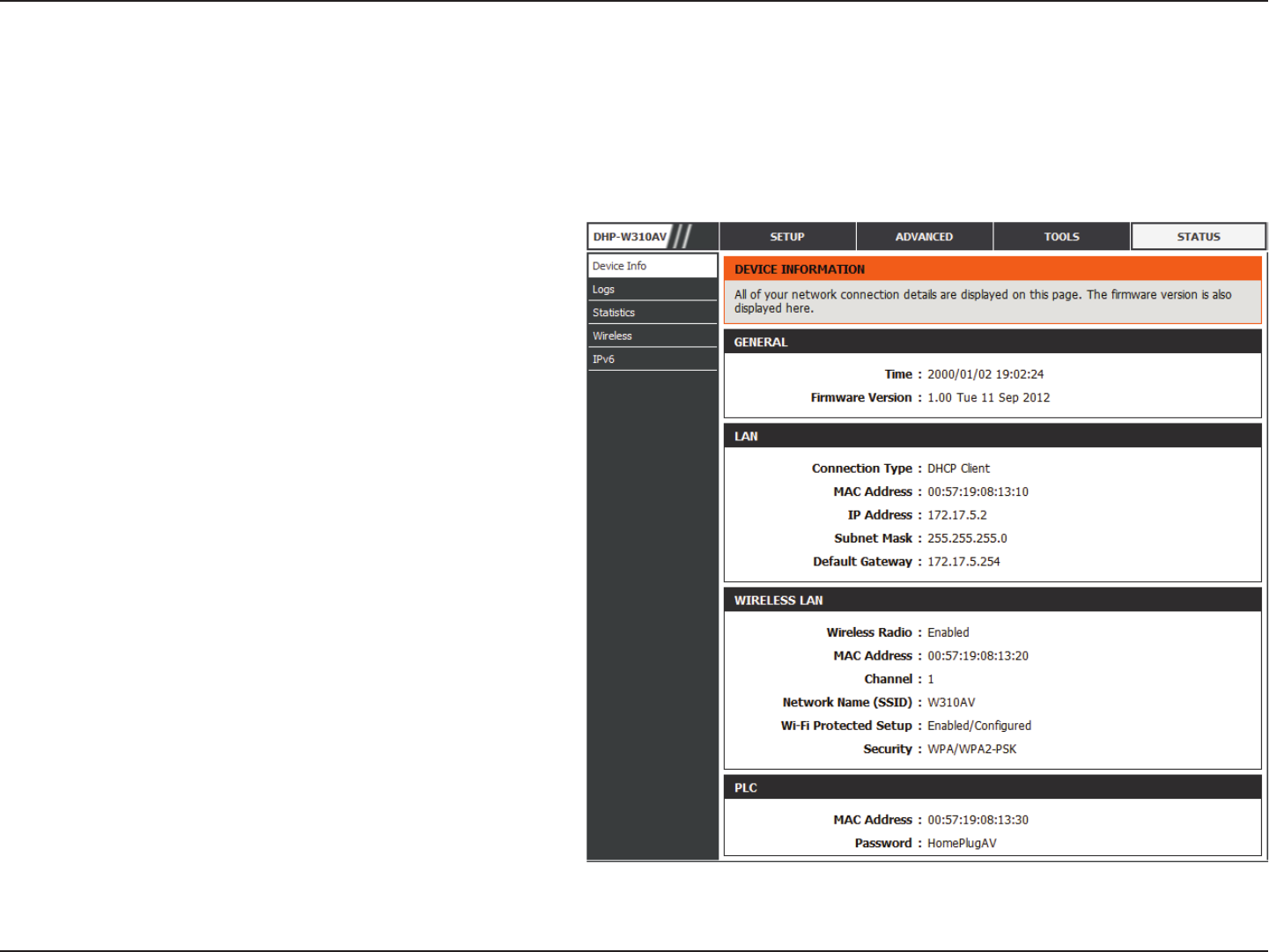
Task: Click the GENERAL section header
Action: 992,343
